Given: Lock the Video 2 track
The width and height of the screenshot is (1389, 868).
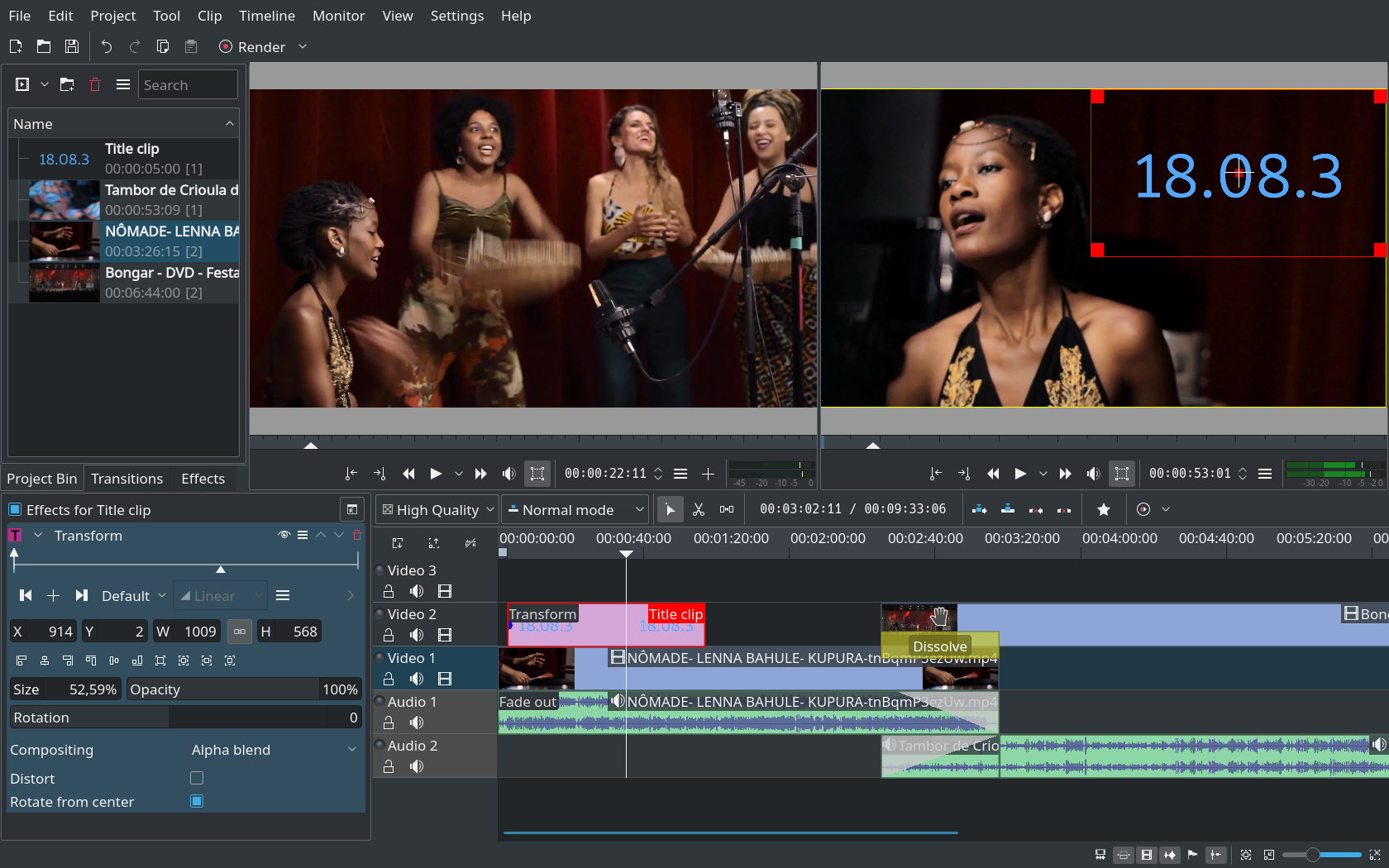Looking at the screenshot, I should pyautogui.click(x=388, y=635).
